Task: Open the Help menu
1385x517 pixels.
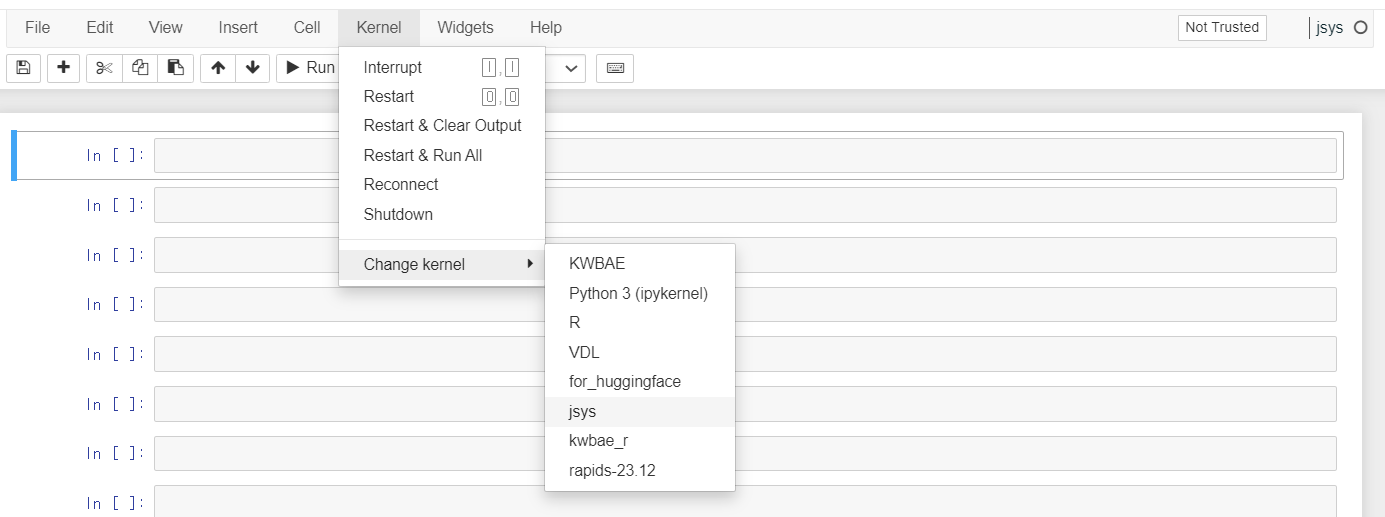Action: click(x=546, y=28)
